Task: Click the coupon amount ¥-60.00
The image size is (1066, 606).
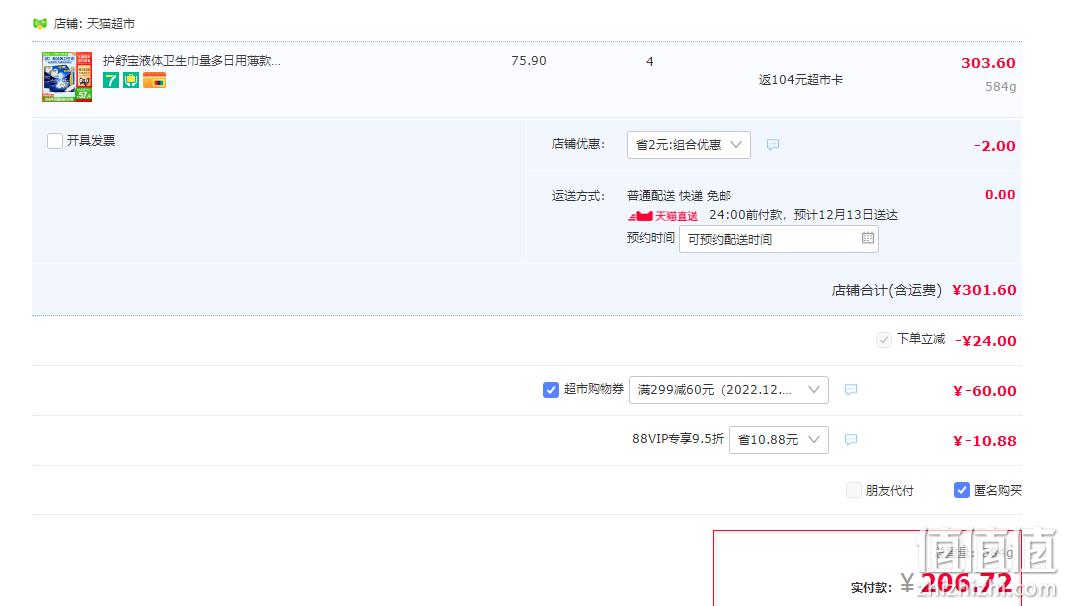Action: point(984,391)
